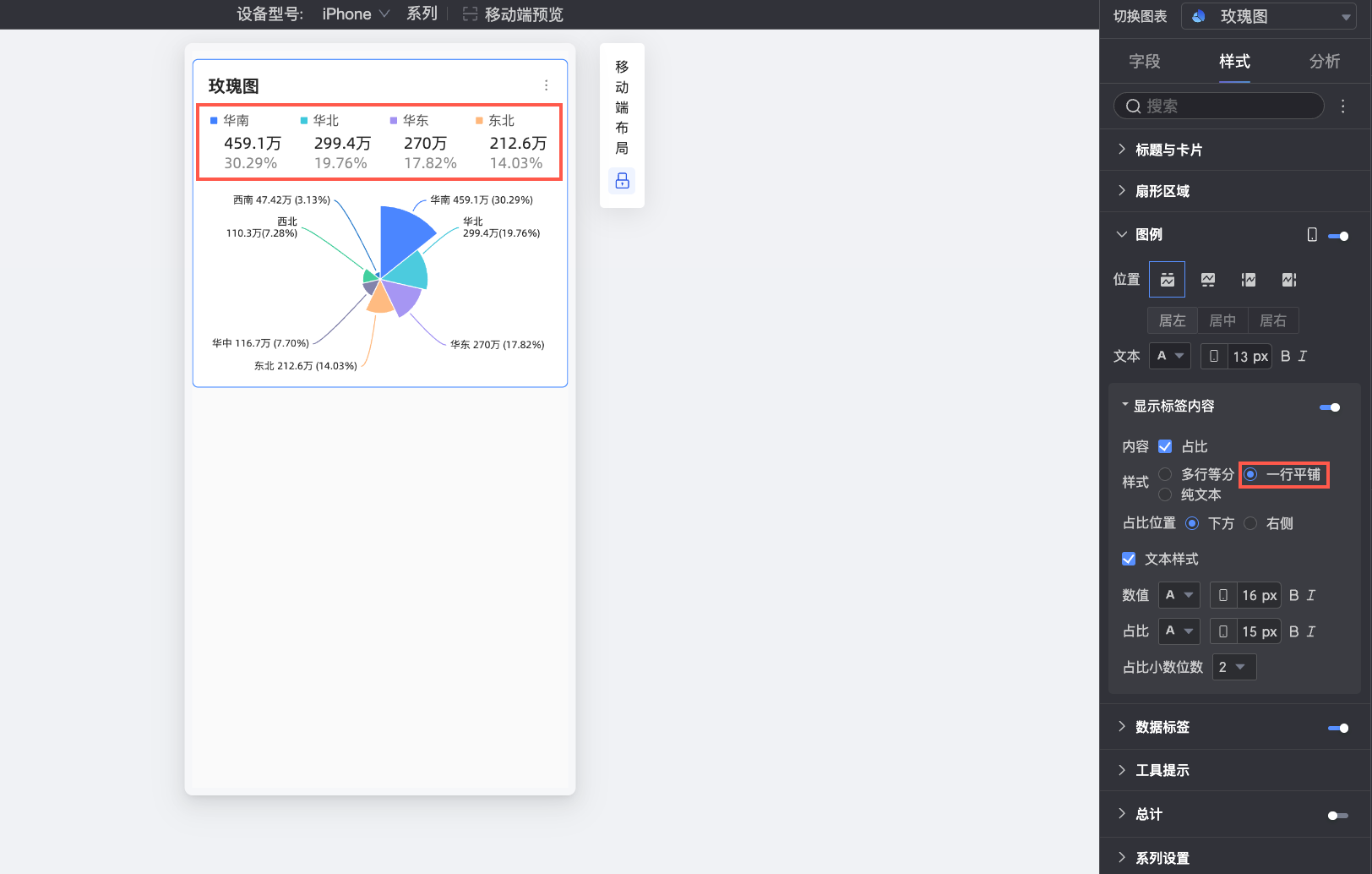Click the rose chart icon in 切换图表

(1198, 16)
